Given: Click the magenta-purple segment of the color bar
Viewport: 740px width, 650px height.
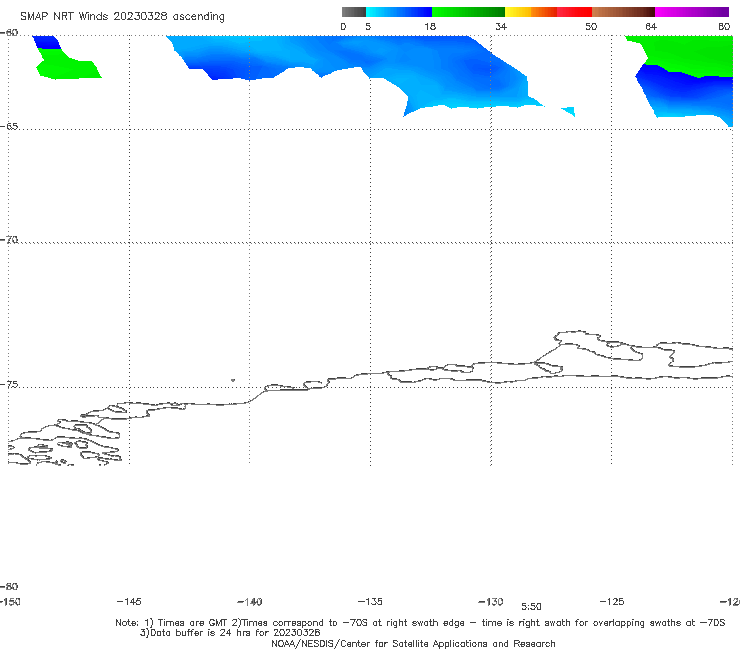Looking at the screenshot, I should (692, 12).
